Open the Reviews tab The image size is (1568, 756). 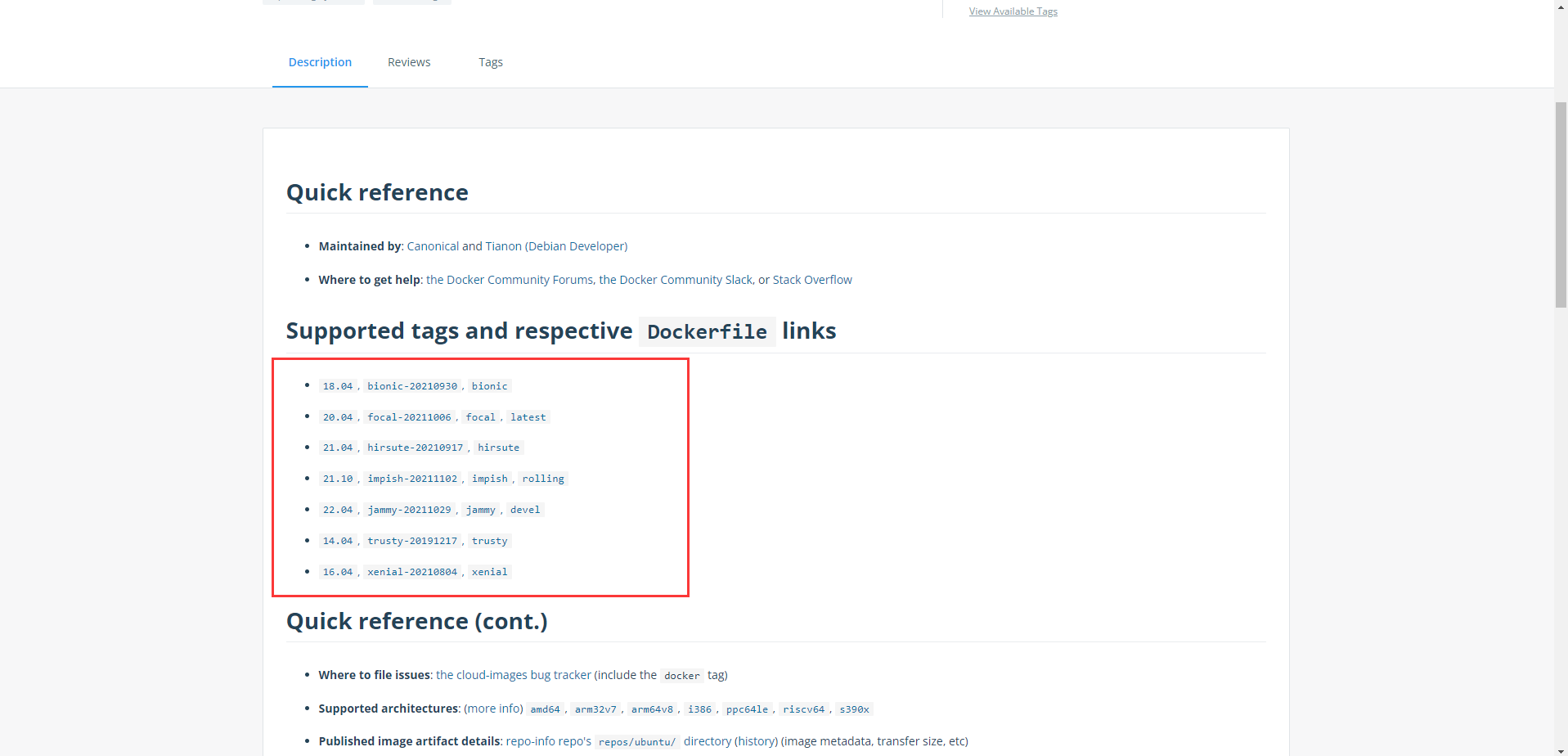click(409, 62)
